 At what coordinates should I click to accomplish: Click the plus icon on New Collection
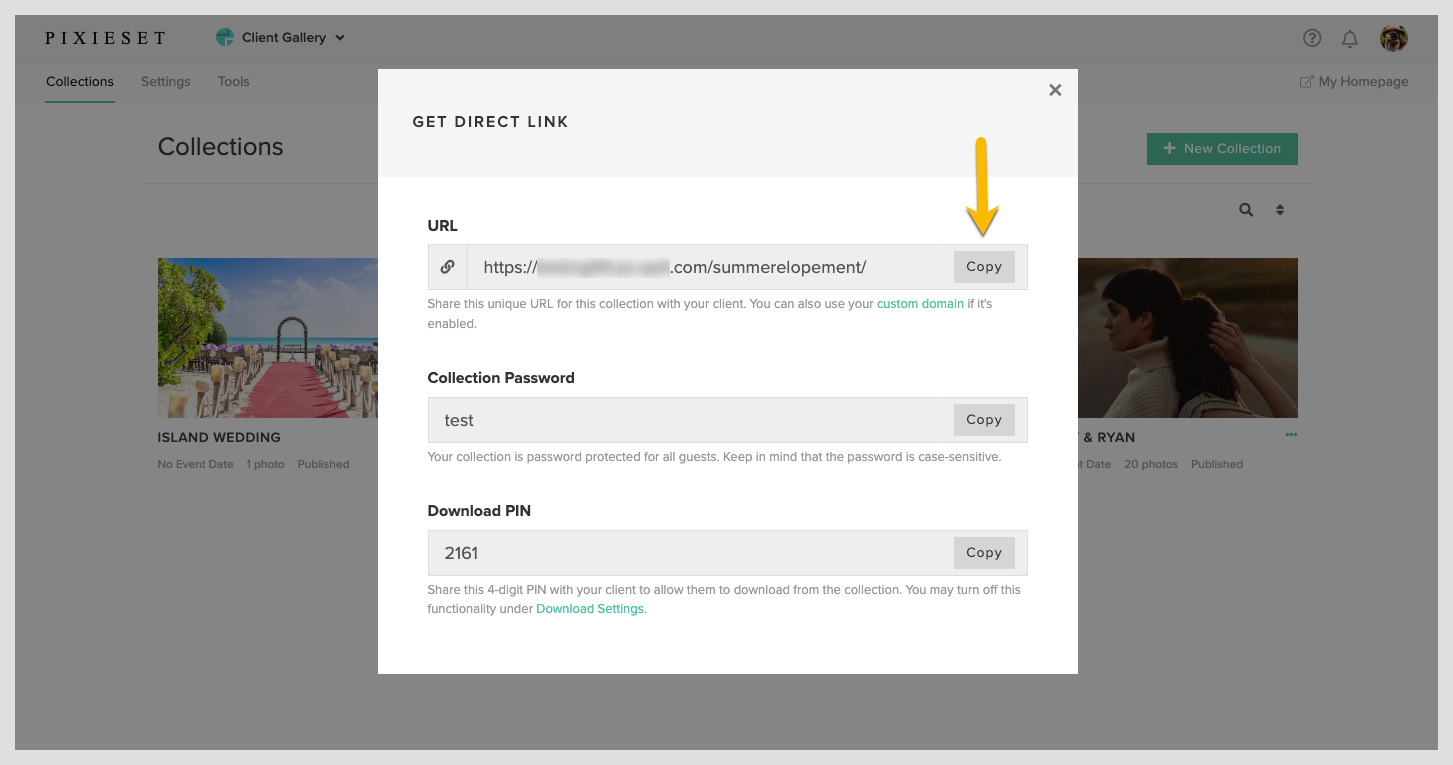point(1169,148)
